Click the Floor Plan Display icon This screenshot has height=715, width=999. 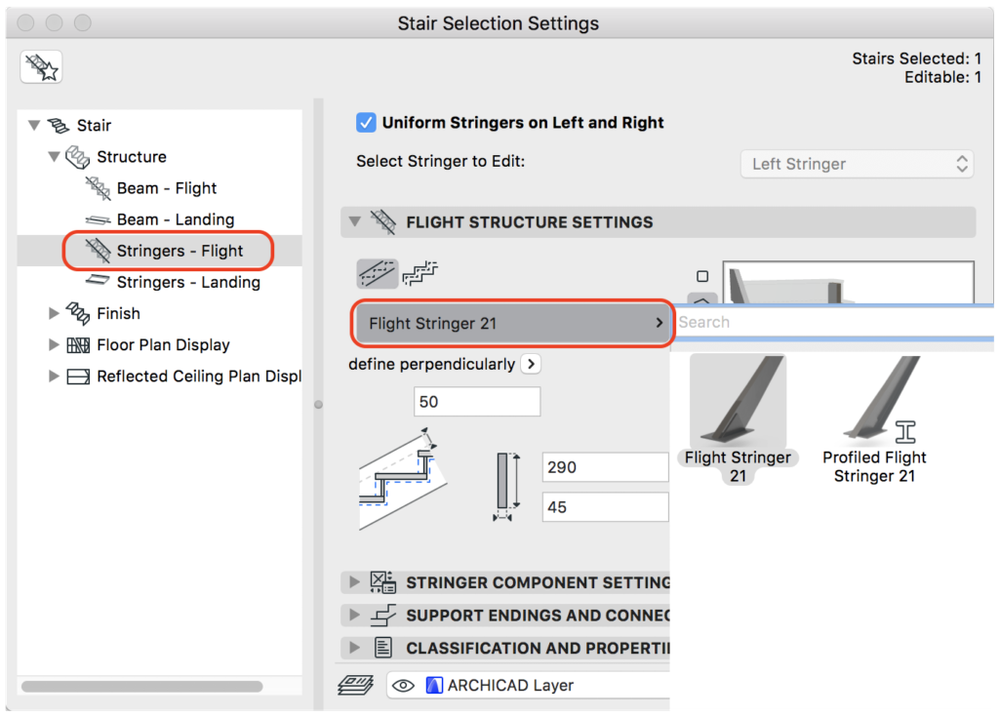pos(78,345)
